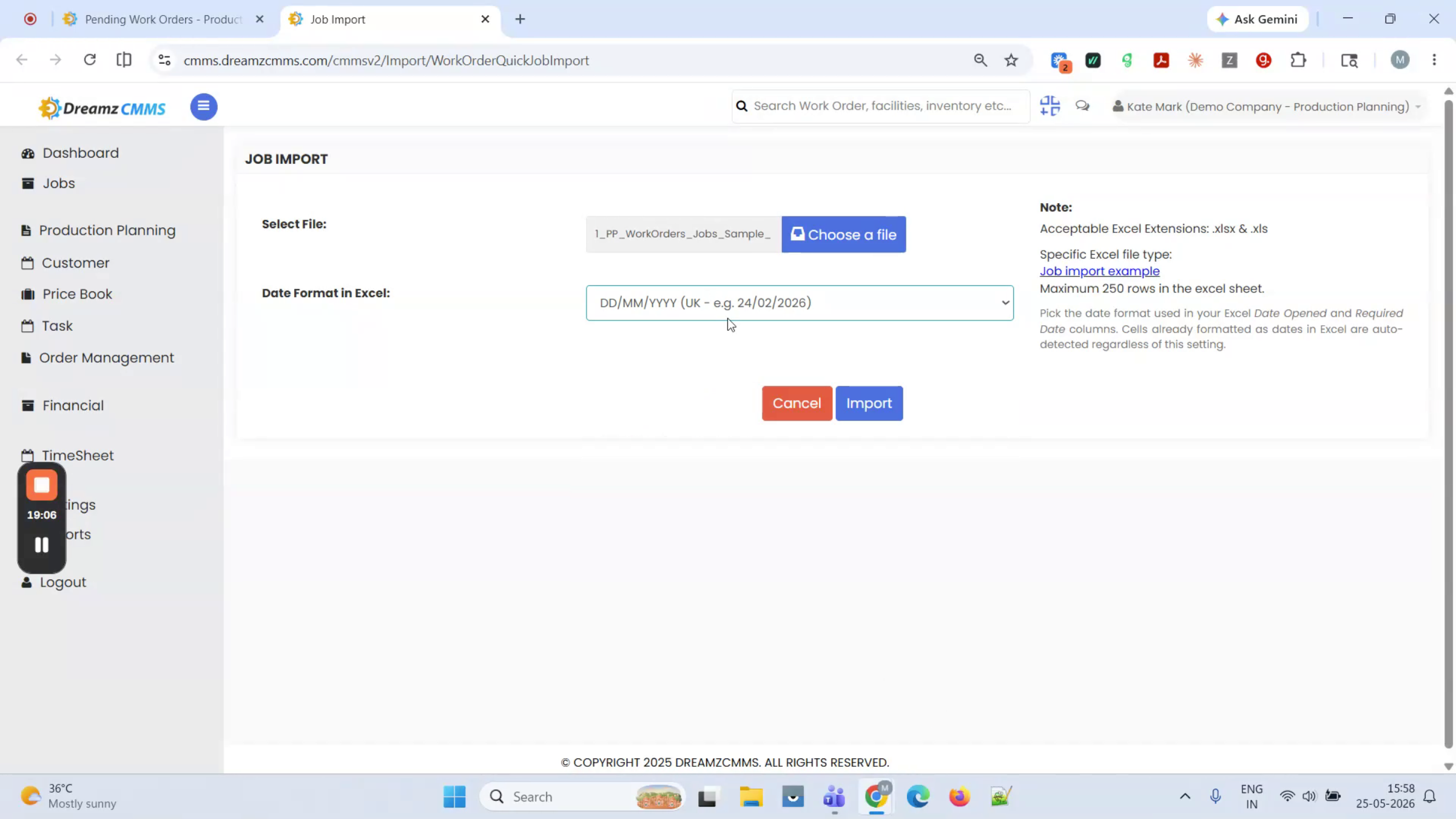The image size is (1456, 819).
Task: Open Price Book in the sidebar
Action: pyautogui.click(x=67, y=294)
